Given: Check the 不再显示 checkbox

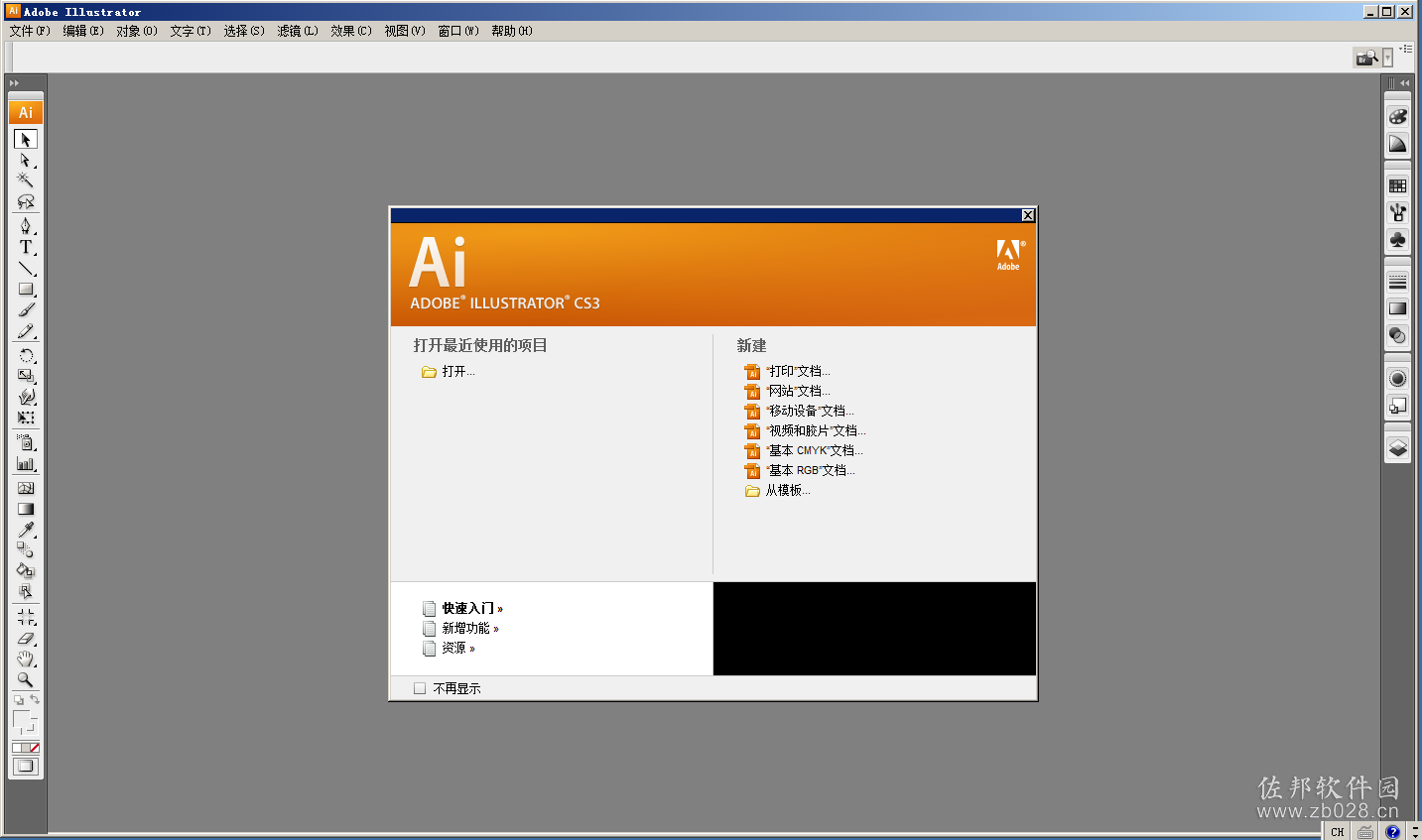Looking at the screenshot, I should (x=420, y=688).
